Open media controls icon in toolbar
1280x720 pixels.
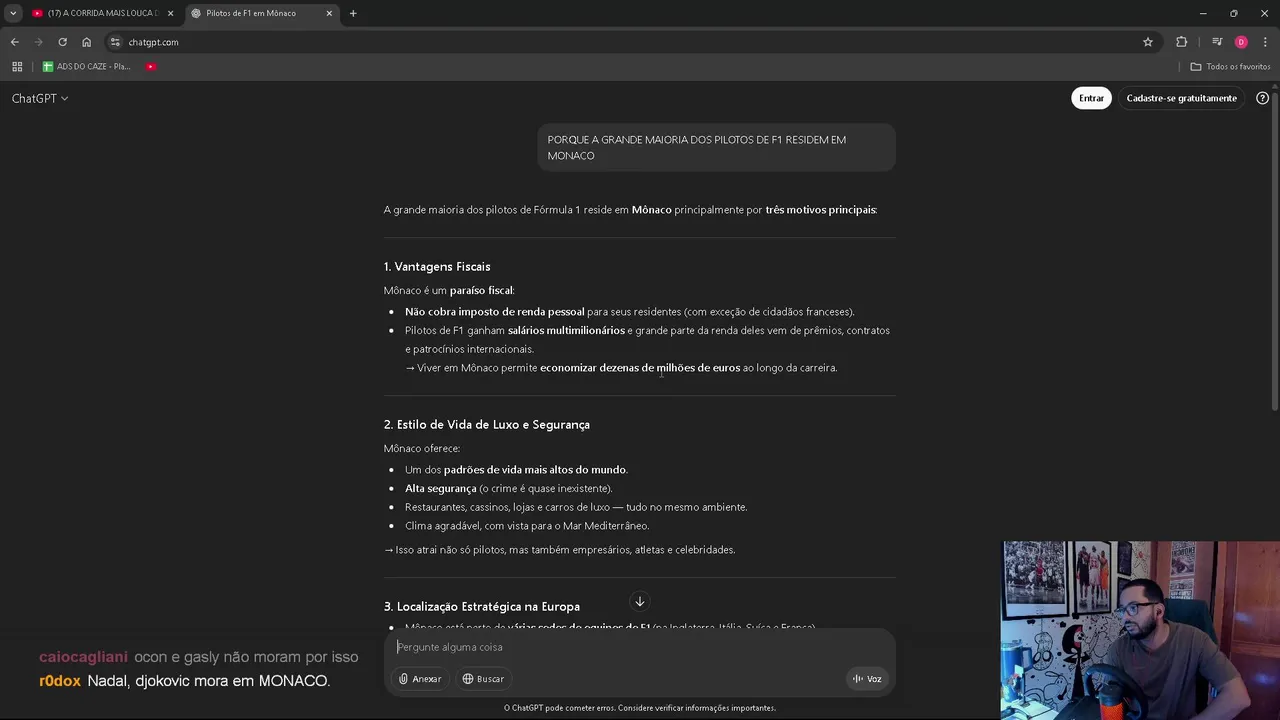pyautogui.click(x=1217, y=42)
